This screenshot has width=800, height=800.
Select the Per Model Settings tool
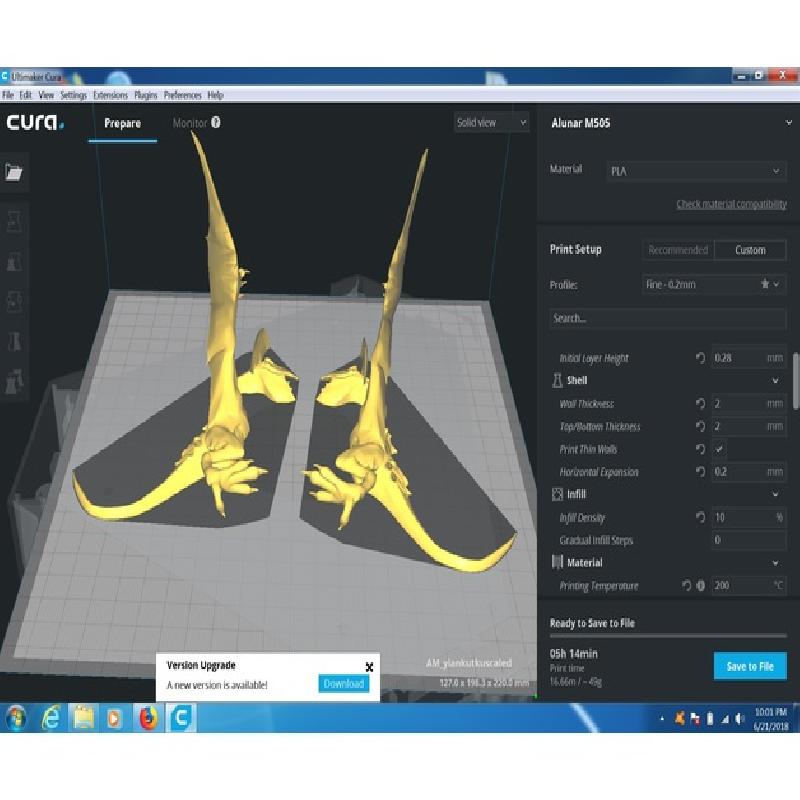click(14, 382)
